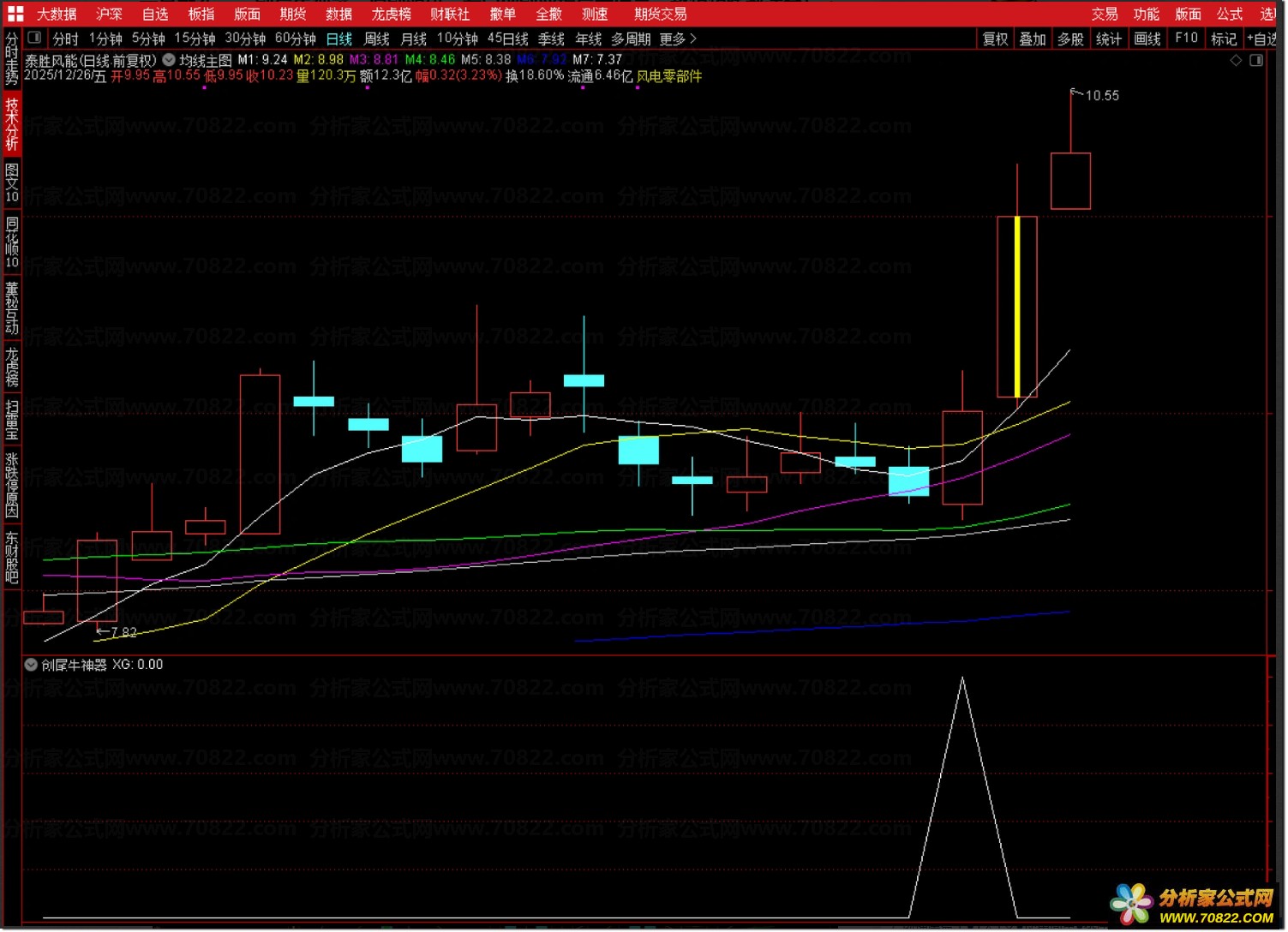The image size is (1288, 932).
Task: Open the main grid menu icon
Action: (15, 14)
